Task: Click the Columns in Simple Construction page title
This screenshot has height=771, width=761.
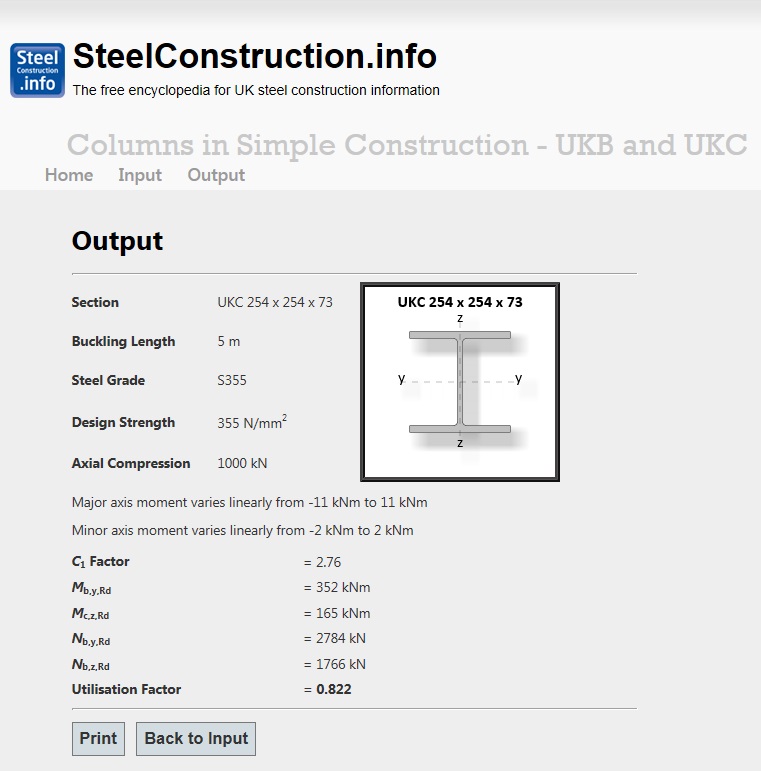Action: 407,145
